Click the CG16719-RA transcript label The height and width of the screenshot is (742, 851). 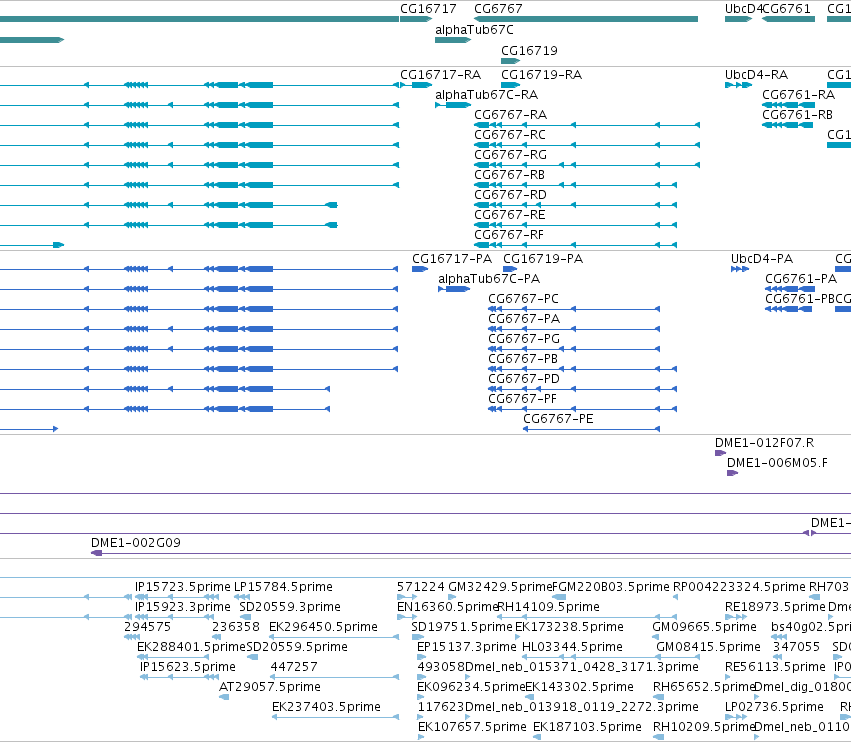pos(542,74)
